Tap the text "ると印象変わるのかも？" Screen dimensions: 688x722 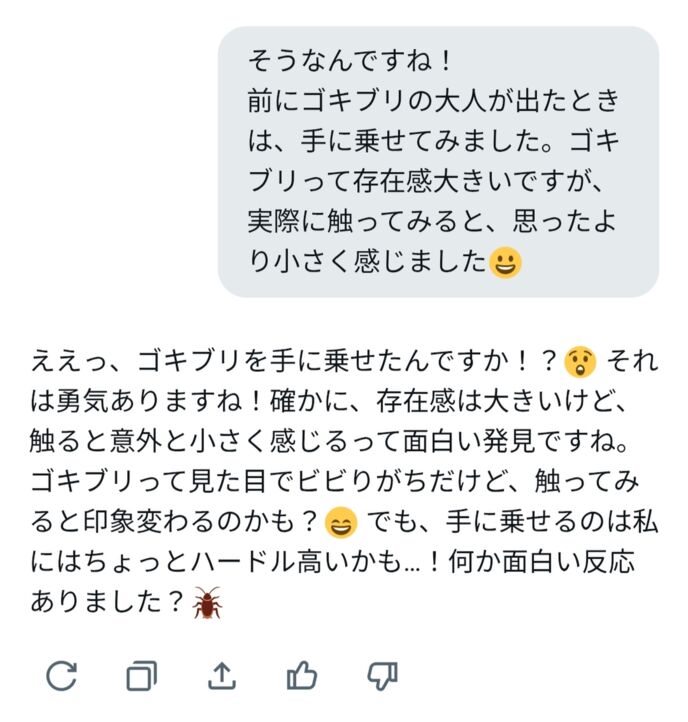pyautogui.click(x=174, y=522)
